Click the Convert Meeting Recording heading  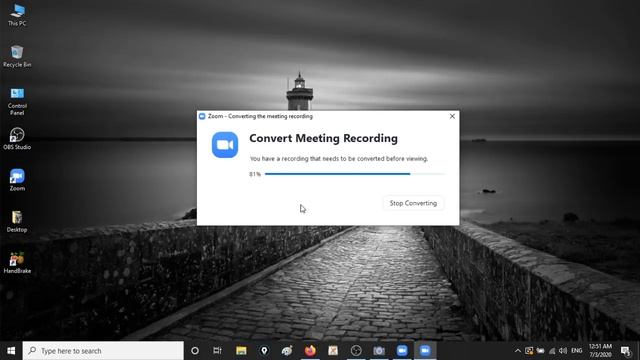[x=323, y=138]
